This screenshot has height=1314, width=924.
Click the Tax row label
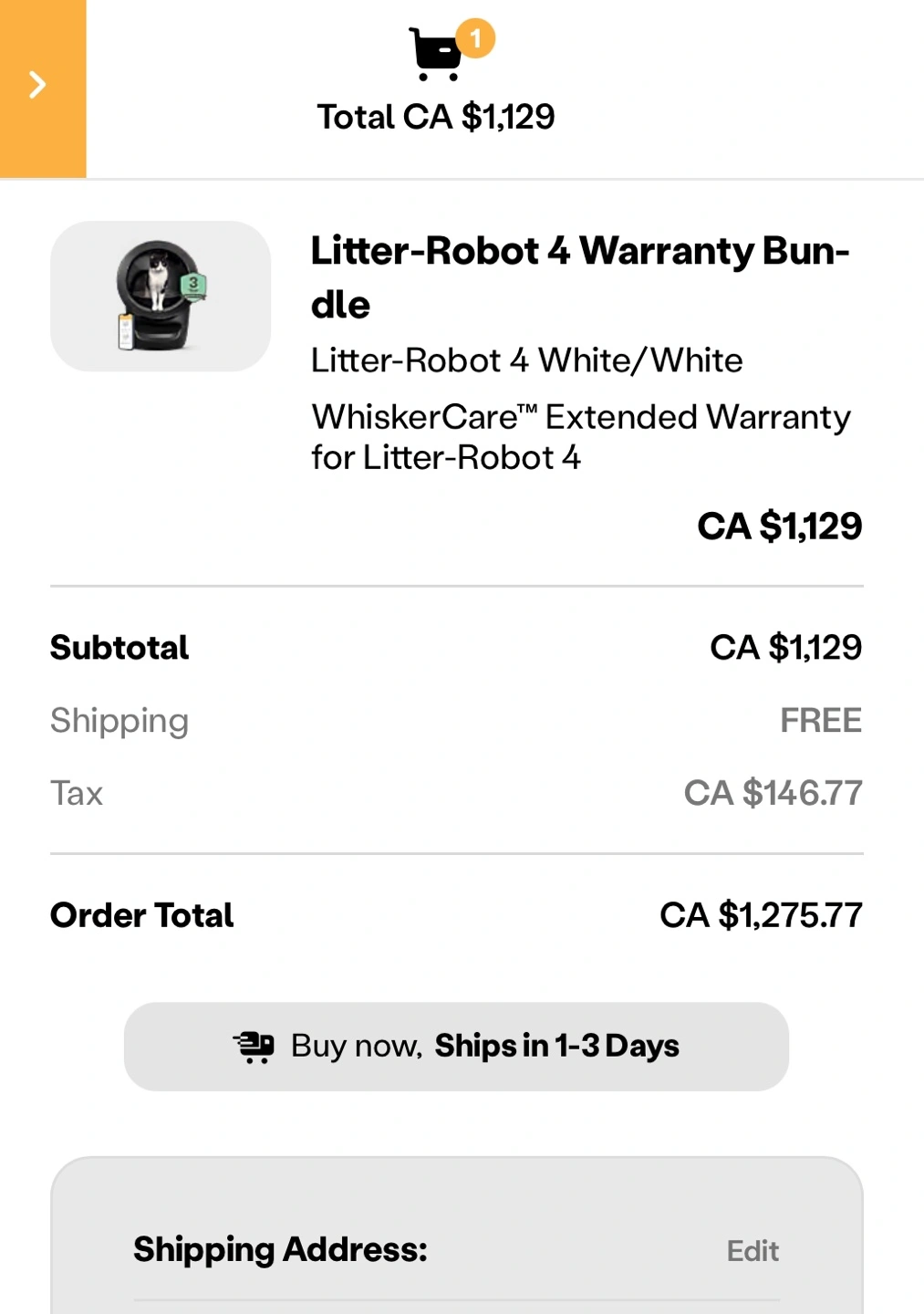click(x=77, y=793)
